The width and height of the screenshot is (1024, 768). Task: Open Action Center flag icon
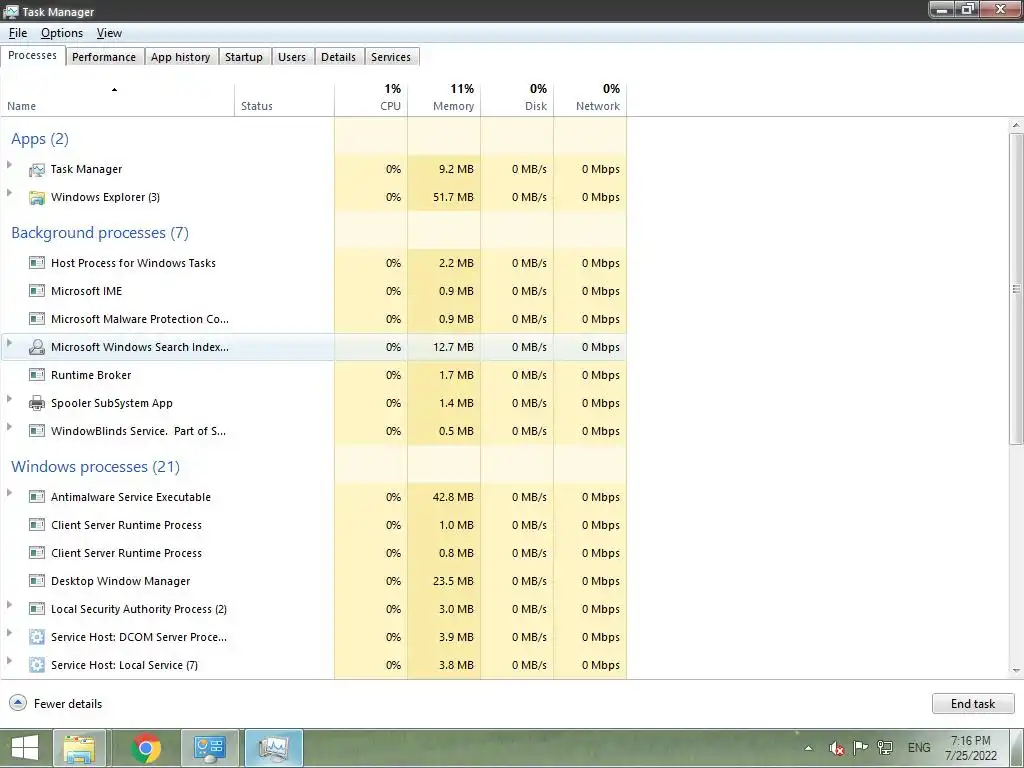coord(860,748)
